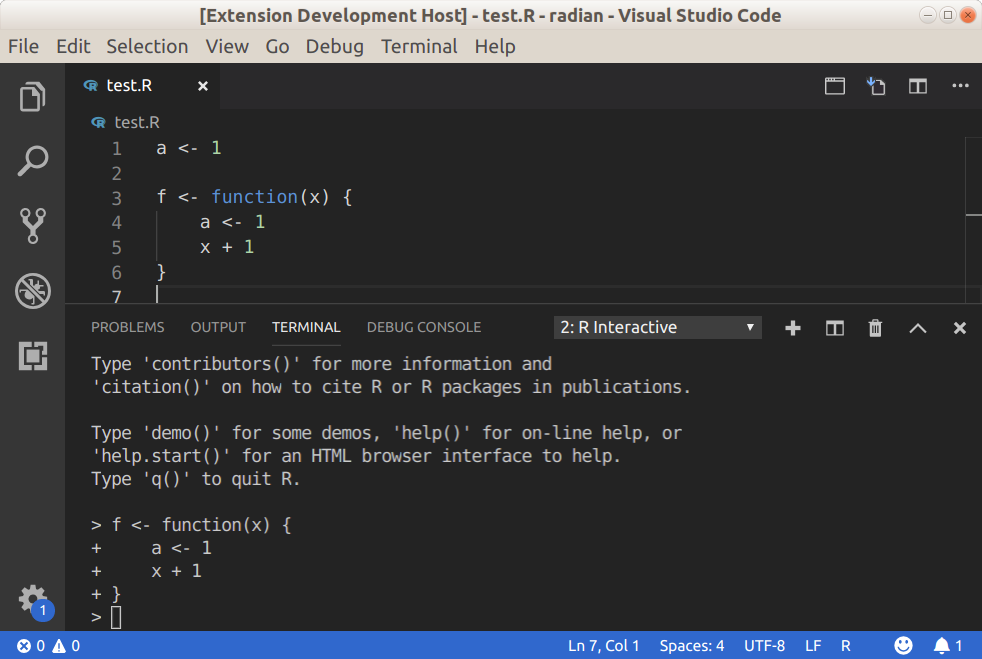Click 'help.start()' text in the terminal
982x659 pixels.
point(160,456)
